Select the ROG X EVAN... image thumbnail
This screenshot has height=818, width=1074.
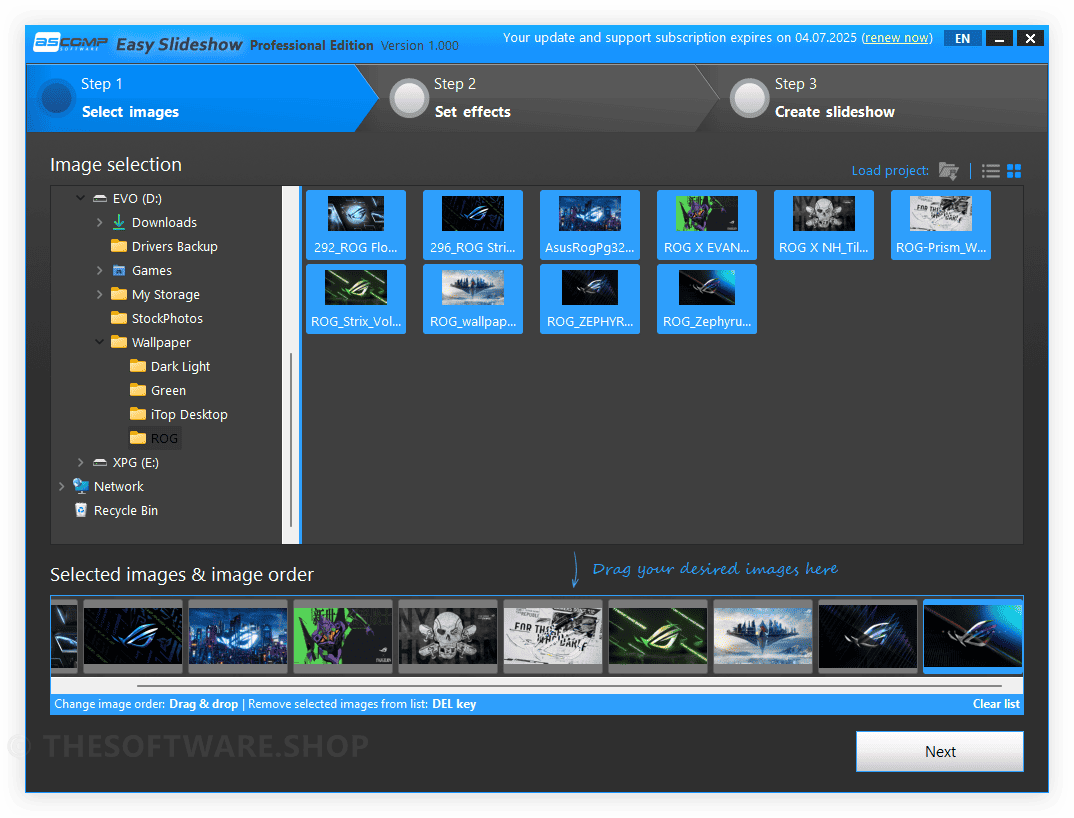point(707,225)
